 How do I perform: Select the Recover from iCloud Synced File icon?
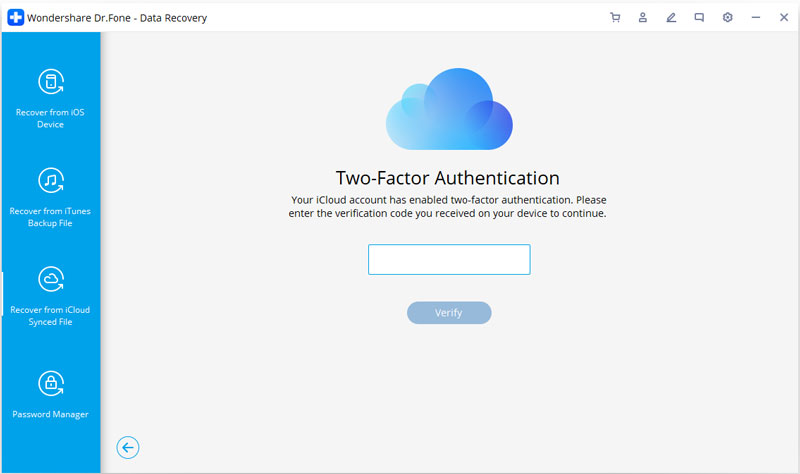coord(51,279)
